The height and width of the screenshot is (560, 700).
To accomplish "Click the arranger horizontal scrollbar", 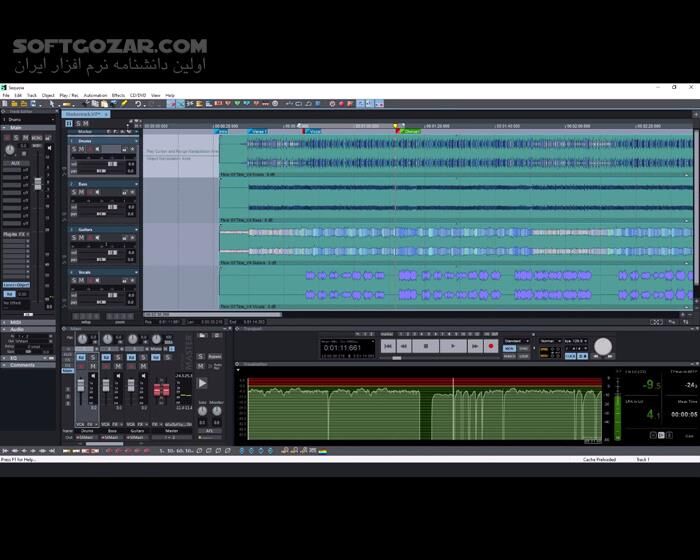I will coord(212,314).
